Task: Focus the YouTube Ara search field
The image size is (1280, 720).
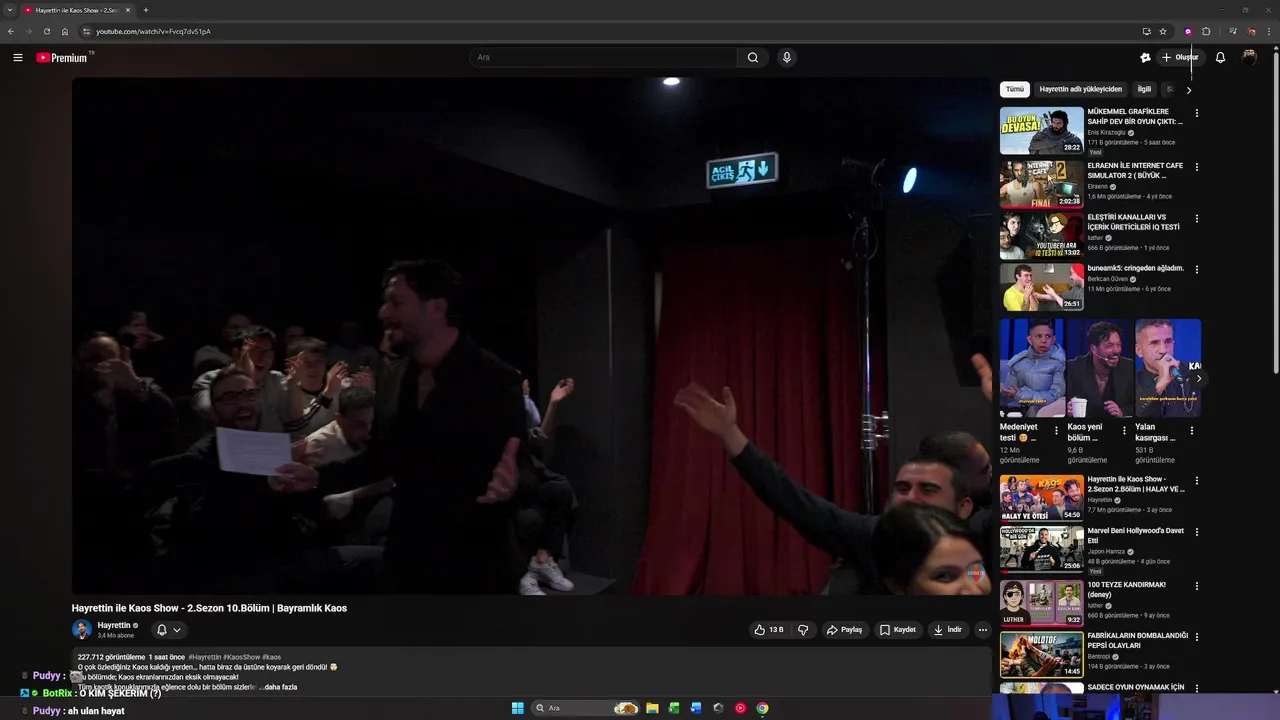Action: point(603,58)
